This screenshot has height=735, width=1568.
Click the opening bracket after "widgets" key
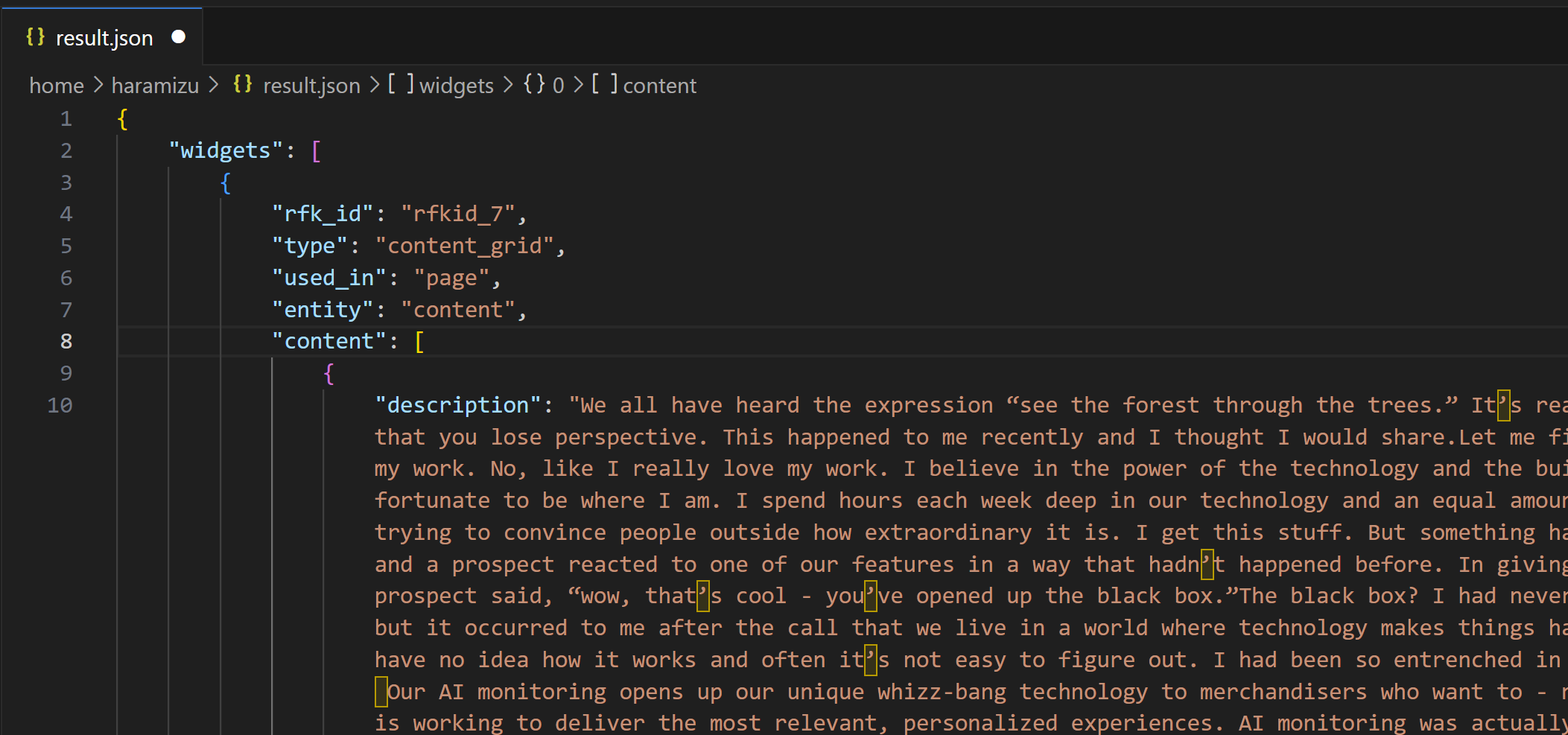click(317, 151)
